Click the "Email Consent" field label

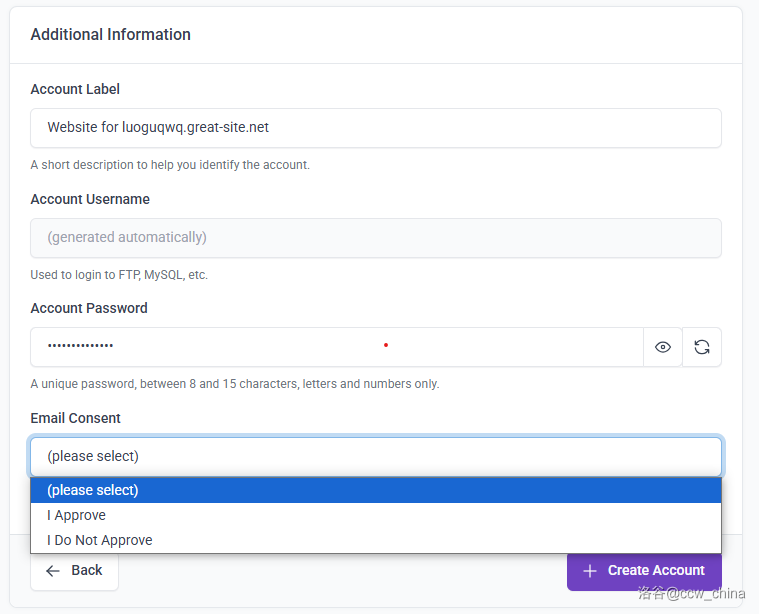75,418
